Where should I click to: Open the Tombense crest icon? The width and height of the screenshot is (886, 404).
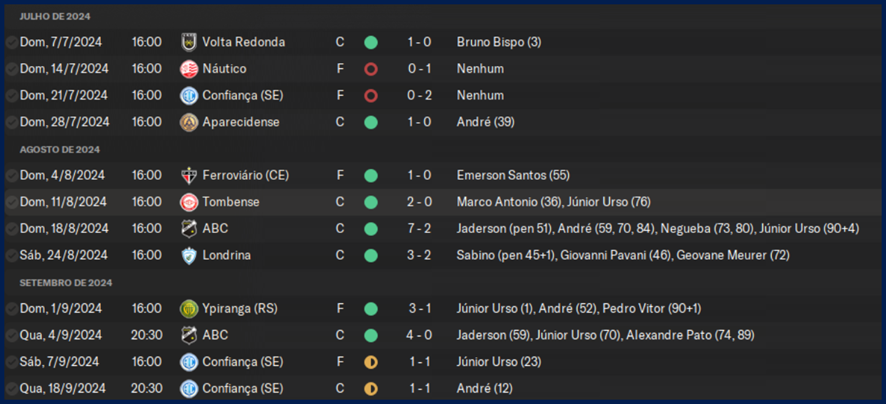point(188,202)
